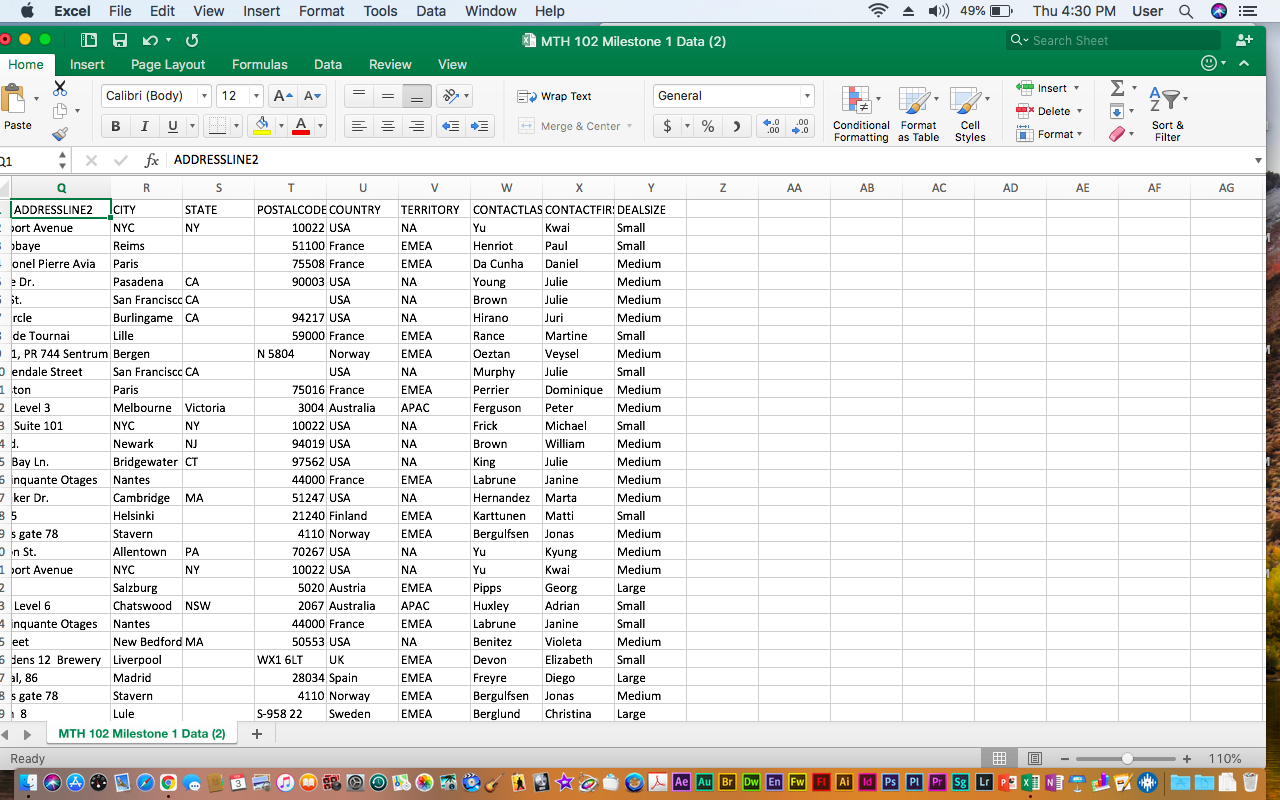
Task: Click the Undo arrow icon
Action: pos(150,40)
